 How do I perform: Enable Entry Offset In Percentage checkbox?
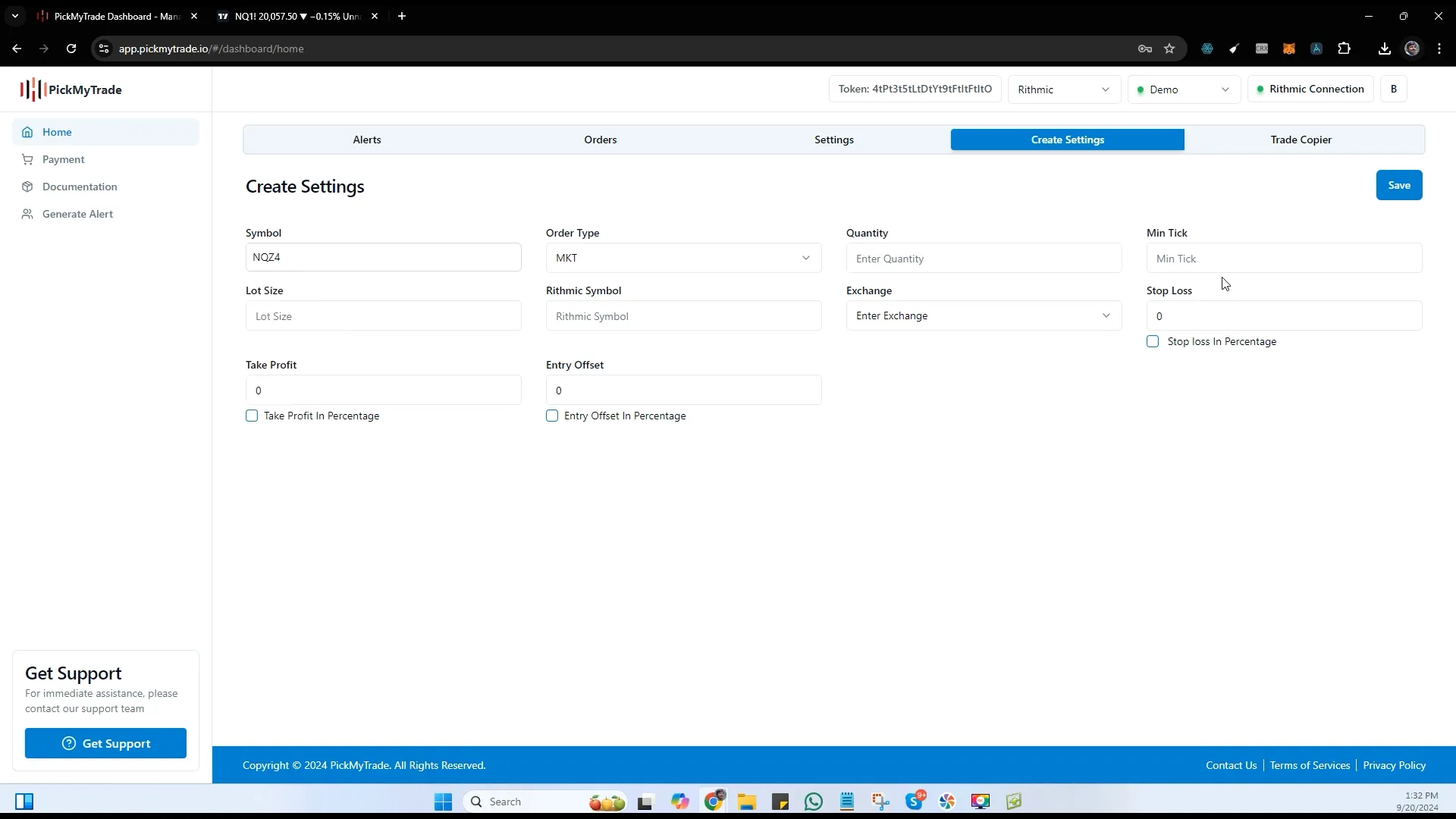tap(552, 415)
